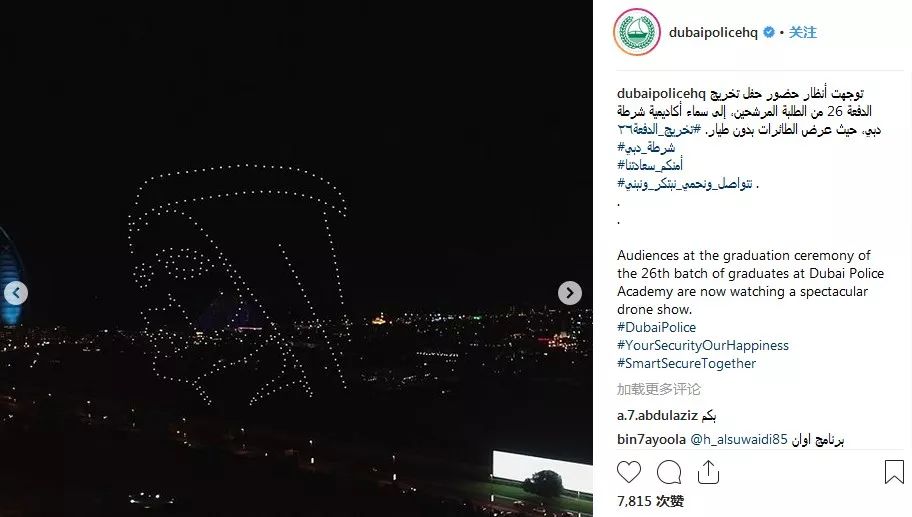Like the post with heart icon

click(629, 472)
